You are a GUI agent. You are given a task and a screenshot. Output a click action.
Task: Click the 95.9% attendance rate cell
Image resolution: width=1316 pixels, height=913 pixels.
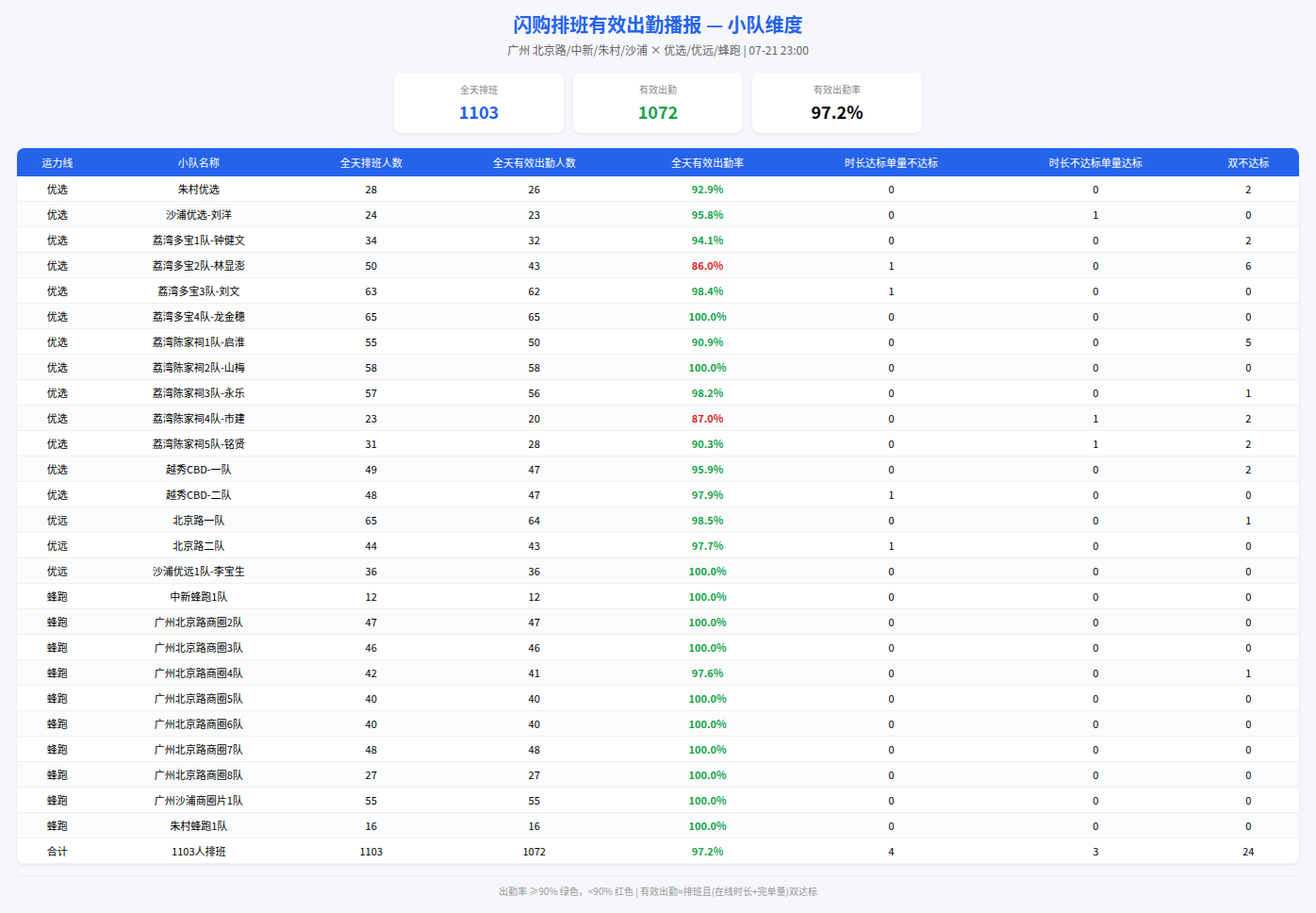point(708,470)
